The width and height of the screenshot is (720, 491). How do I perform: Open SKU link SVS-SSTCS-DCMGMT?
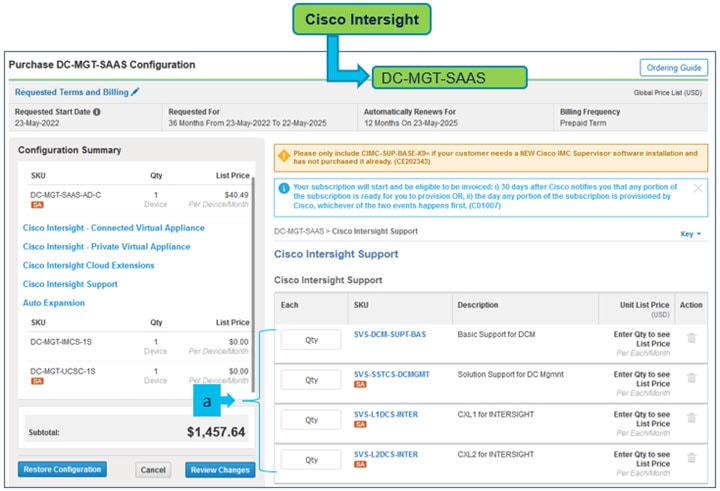pos(392,374)
